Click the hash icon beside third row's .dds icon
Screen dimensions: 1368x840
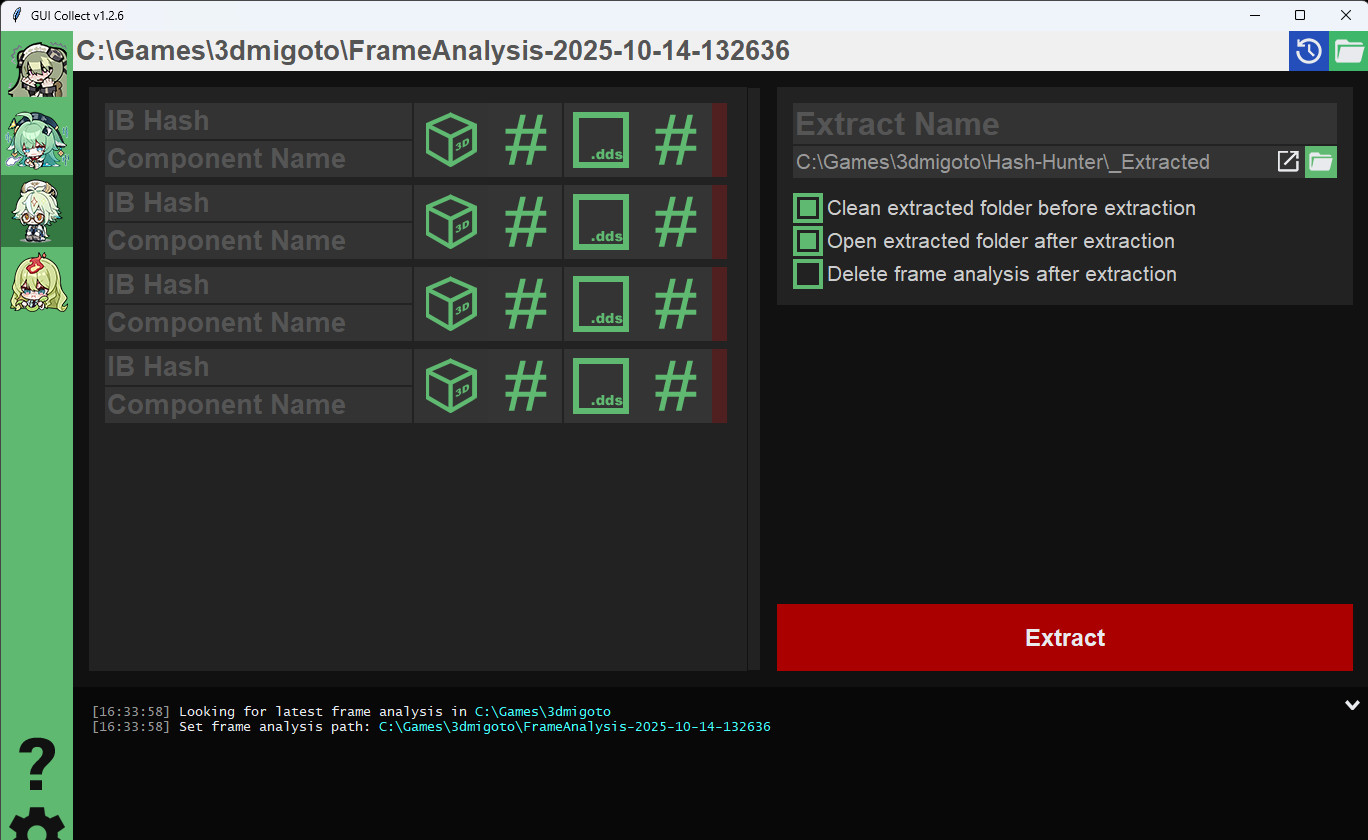coord(676,304)
